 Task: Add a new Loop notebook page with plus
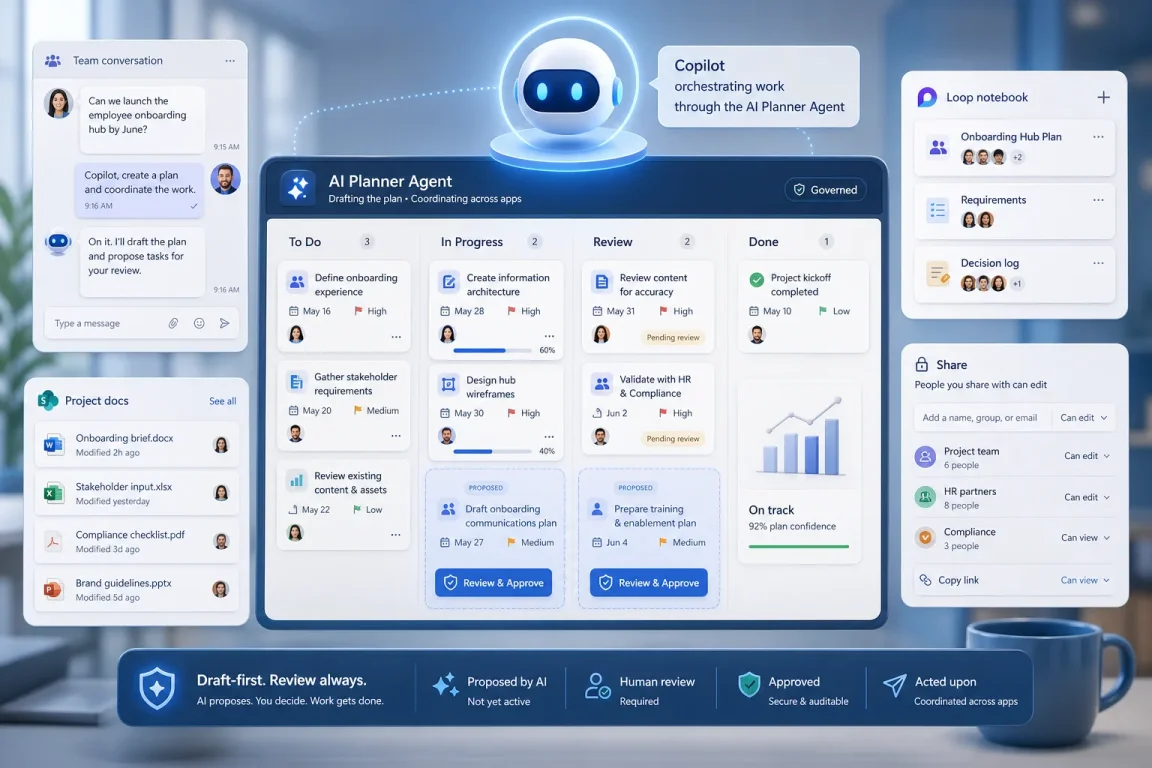click(x=1104, y=97)
